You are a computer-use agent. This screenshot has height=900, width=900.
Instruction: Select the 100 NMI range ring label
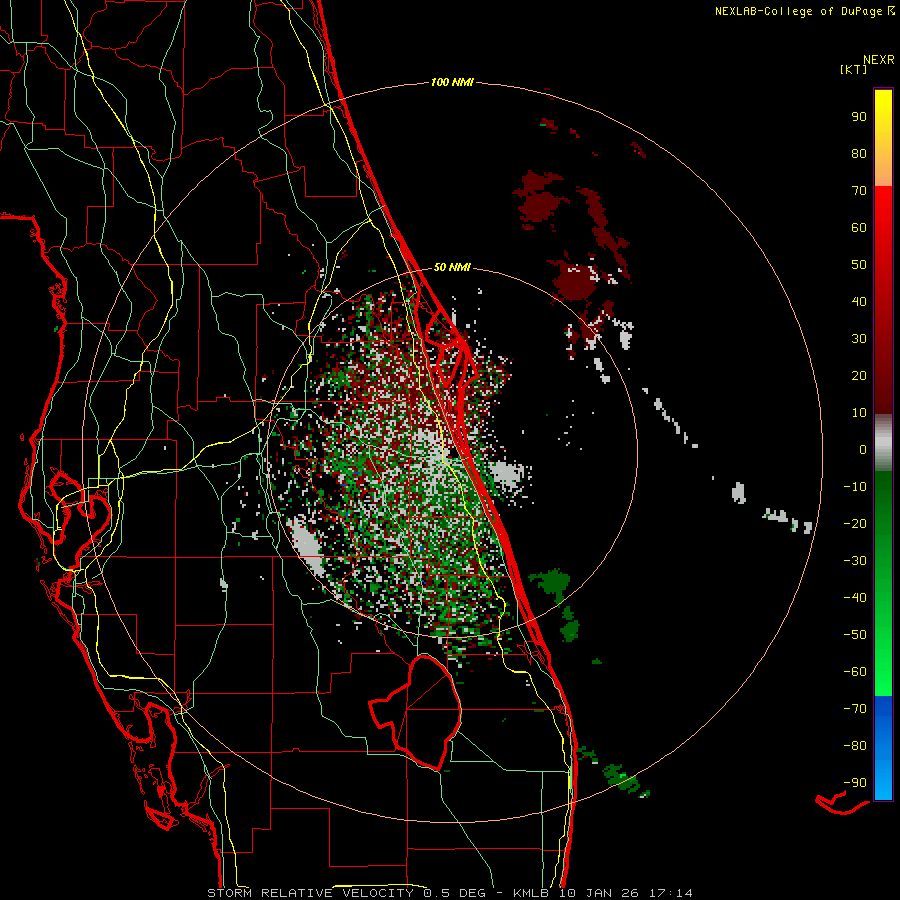click(452, 83)
